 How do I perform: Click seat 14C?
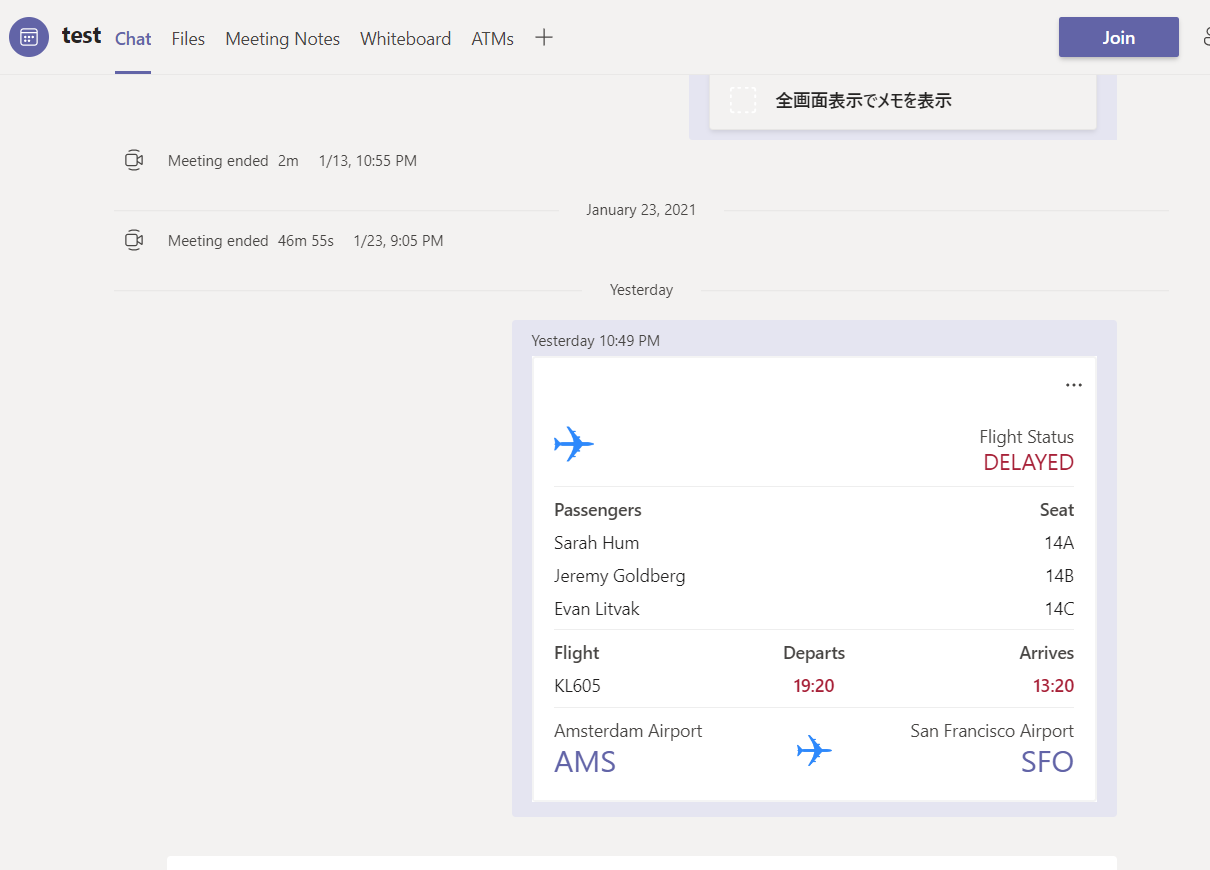1059,609
